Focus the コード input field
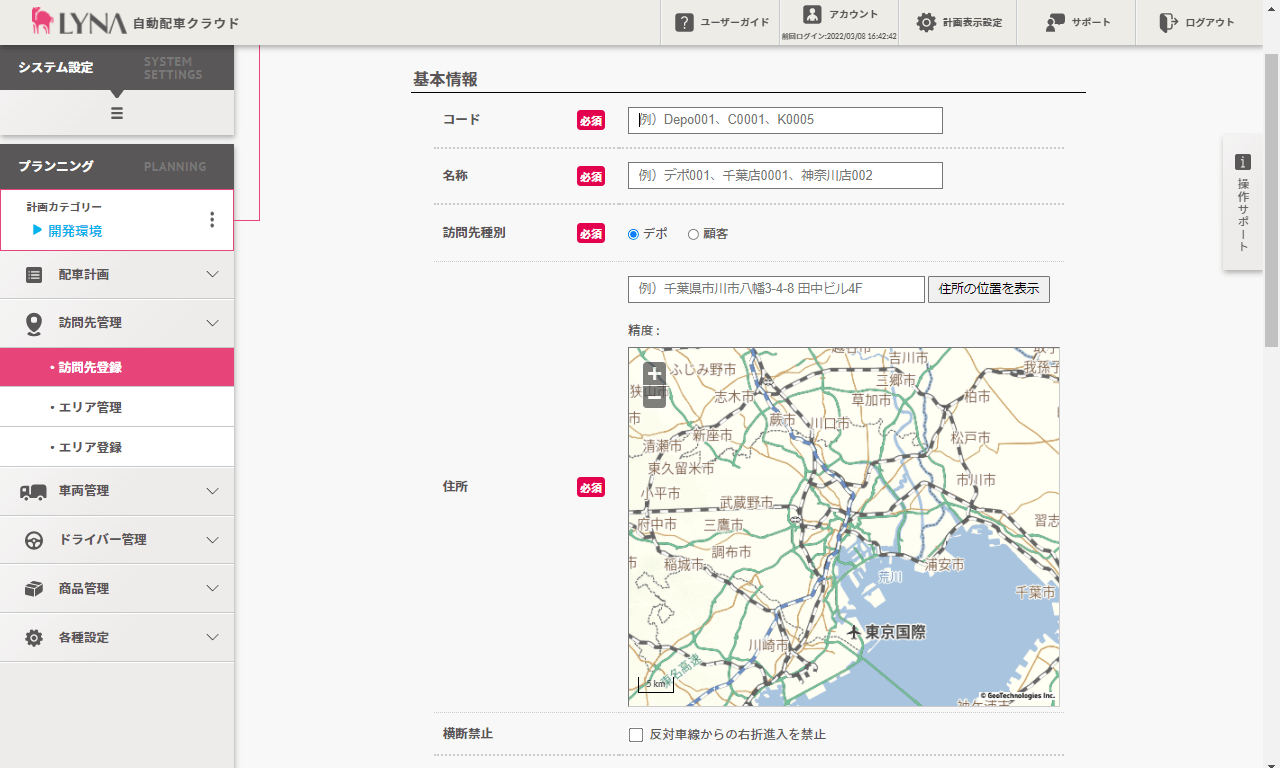The height and width of the screenshot is (768, 1280). click(x=785, y=120)
